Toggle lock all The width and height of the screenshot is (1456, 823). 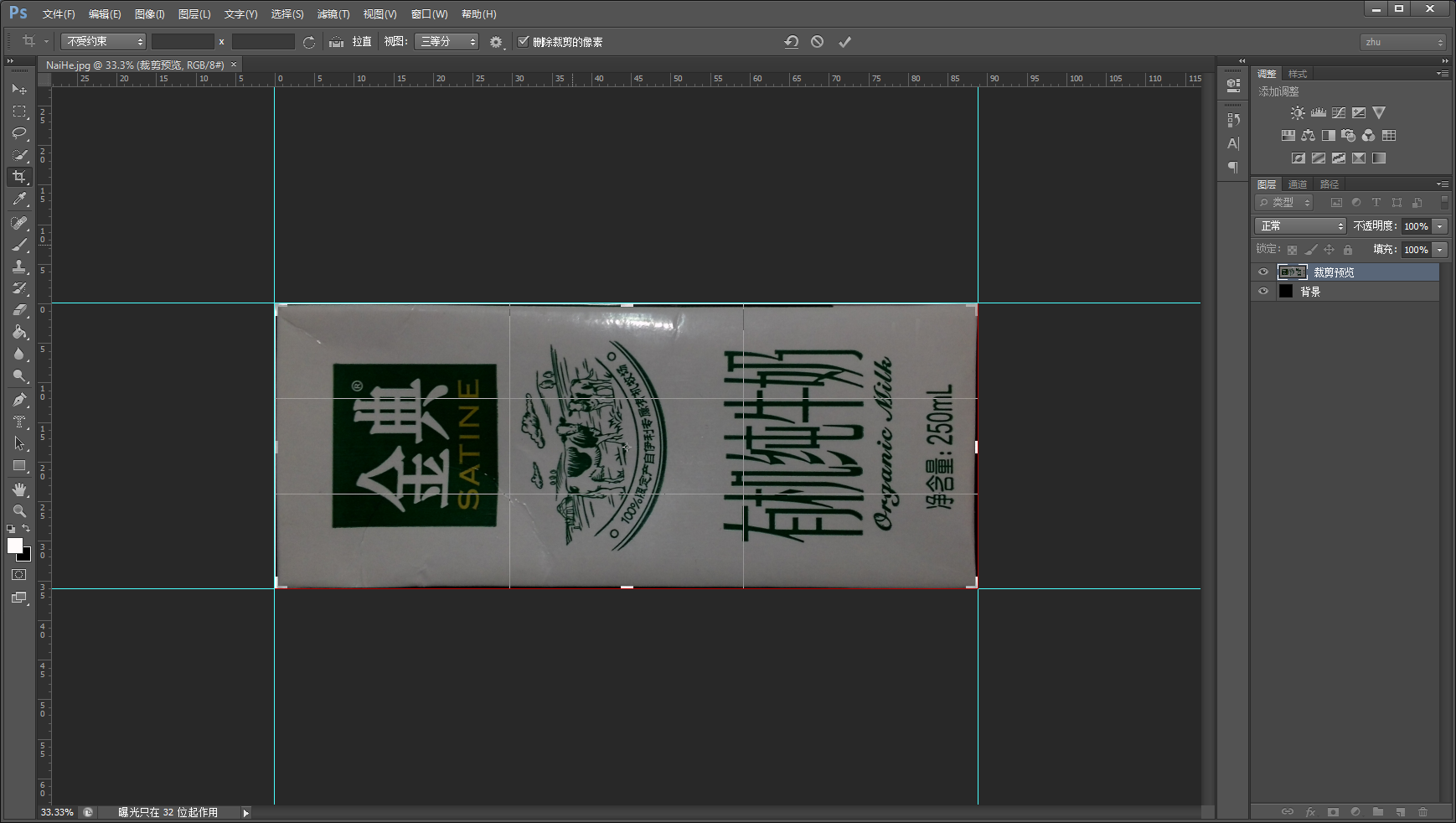click(x=1348, y=250)
